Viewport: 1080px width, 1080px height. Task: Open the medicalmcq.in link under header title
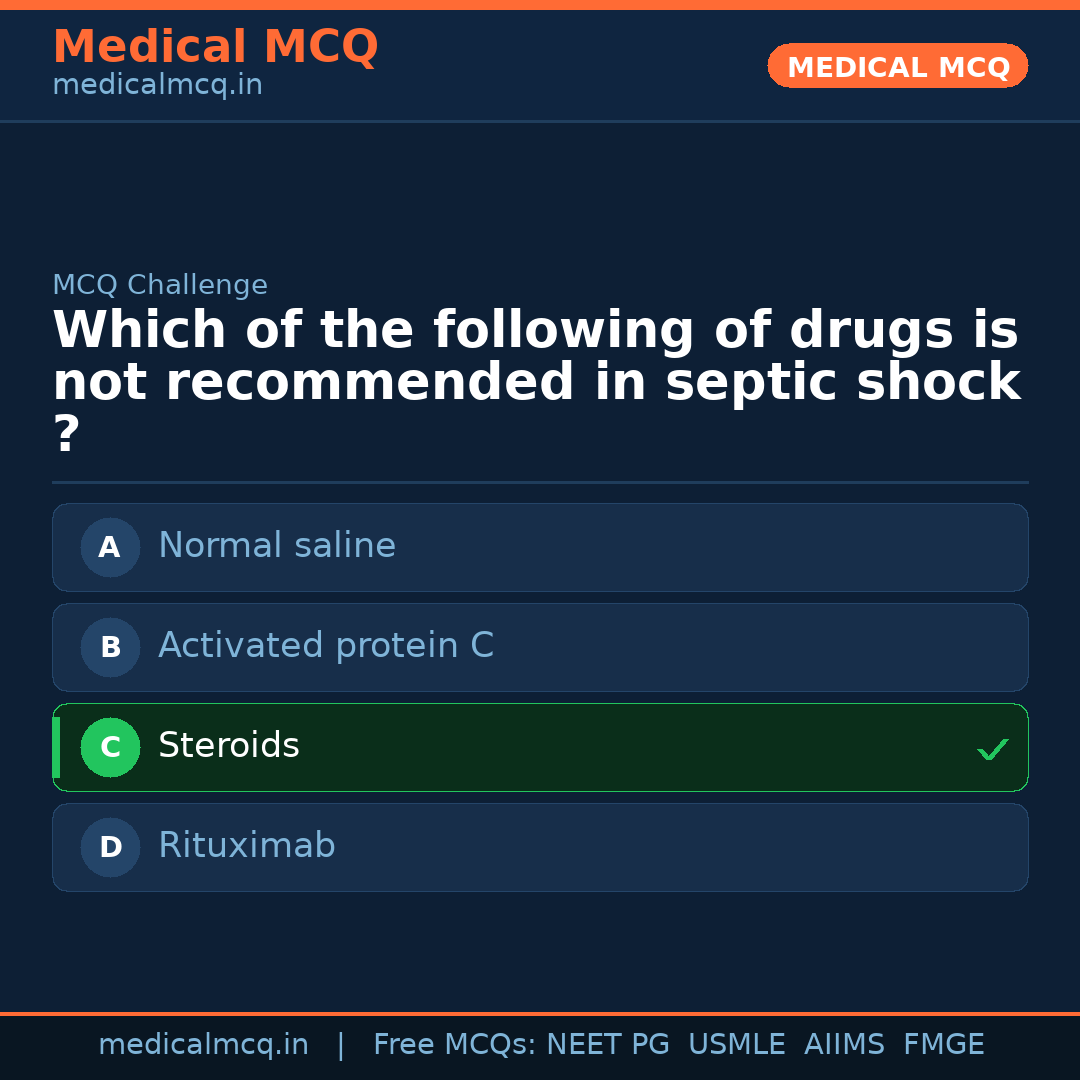point(157,86)
